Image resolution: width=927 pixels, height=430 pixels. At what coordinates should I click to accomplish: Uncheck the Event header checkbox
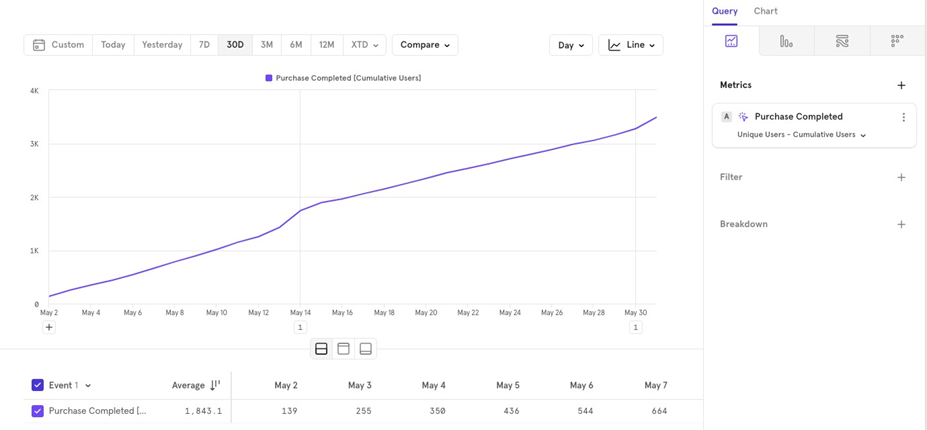[37, 385]
